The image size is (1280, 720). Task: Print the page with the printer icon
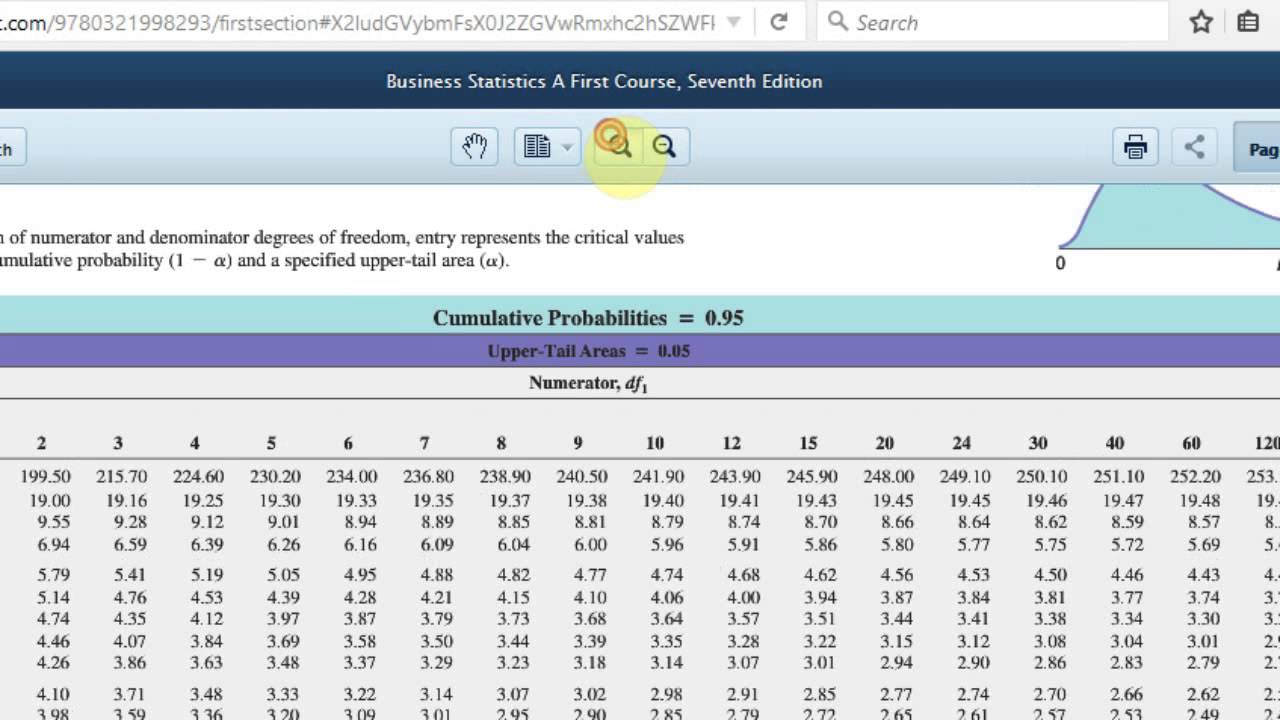1135,148
